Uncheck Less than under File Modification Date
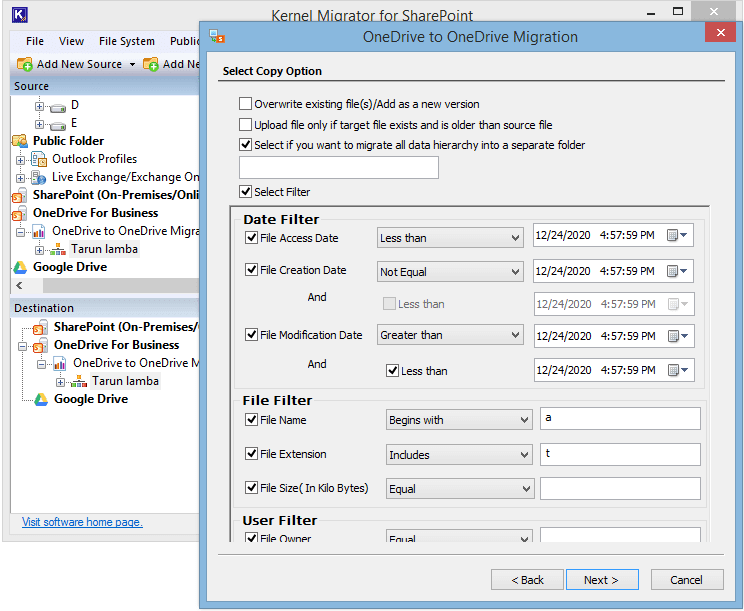Image resolution: width=744 pixels, height=611 pixels. 392,370
